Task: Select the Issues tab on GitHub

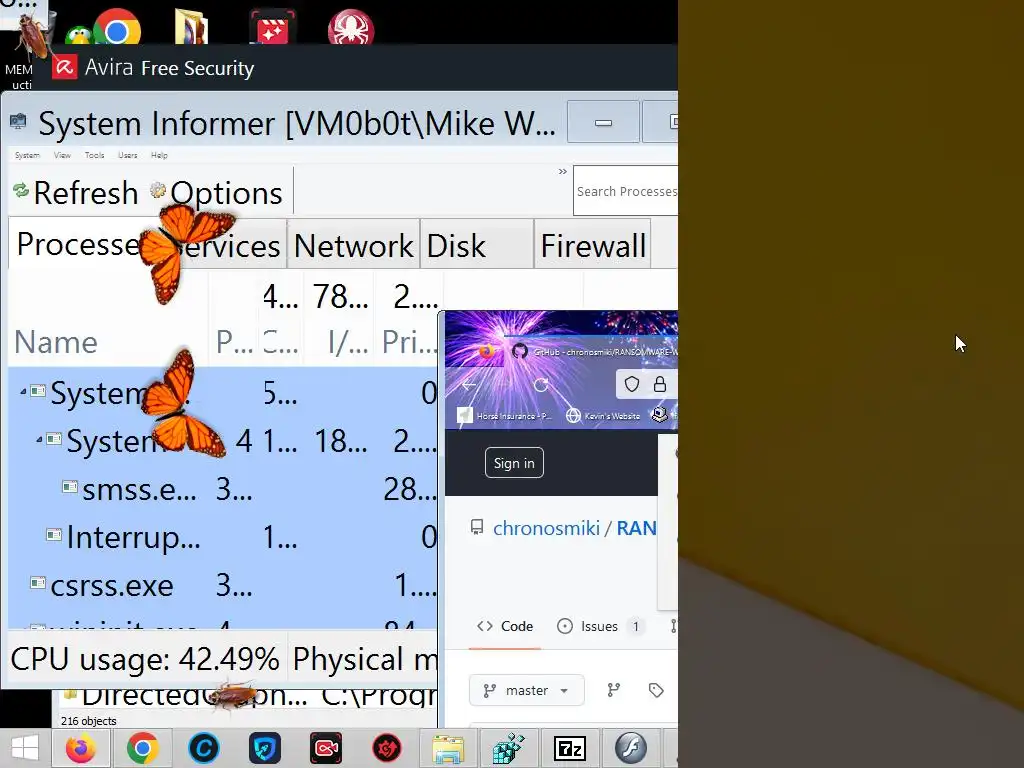Action: (599, 626)
